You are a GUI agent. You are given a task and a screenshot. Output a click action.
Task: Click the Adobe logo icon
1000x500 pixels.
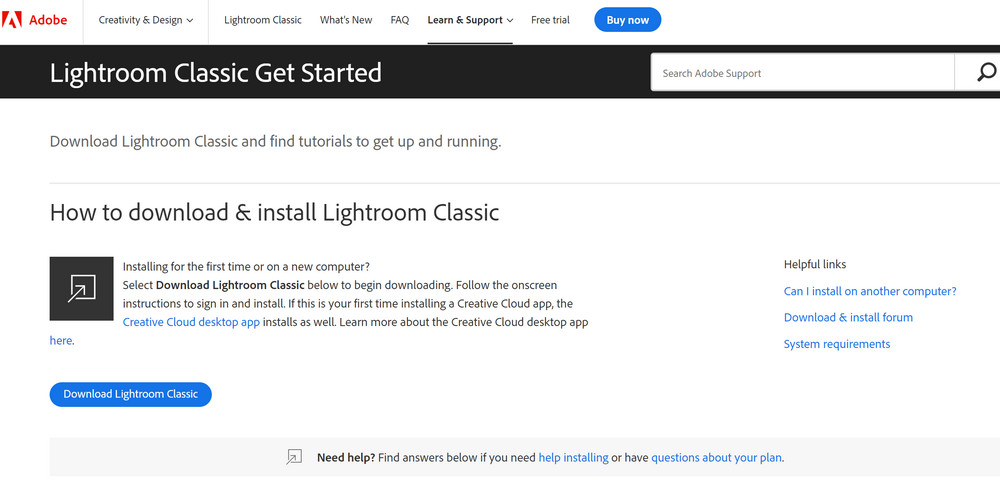click(x=11, y=20)
